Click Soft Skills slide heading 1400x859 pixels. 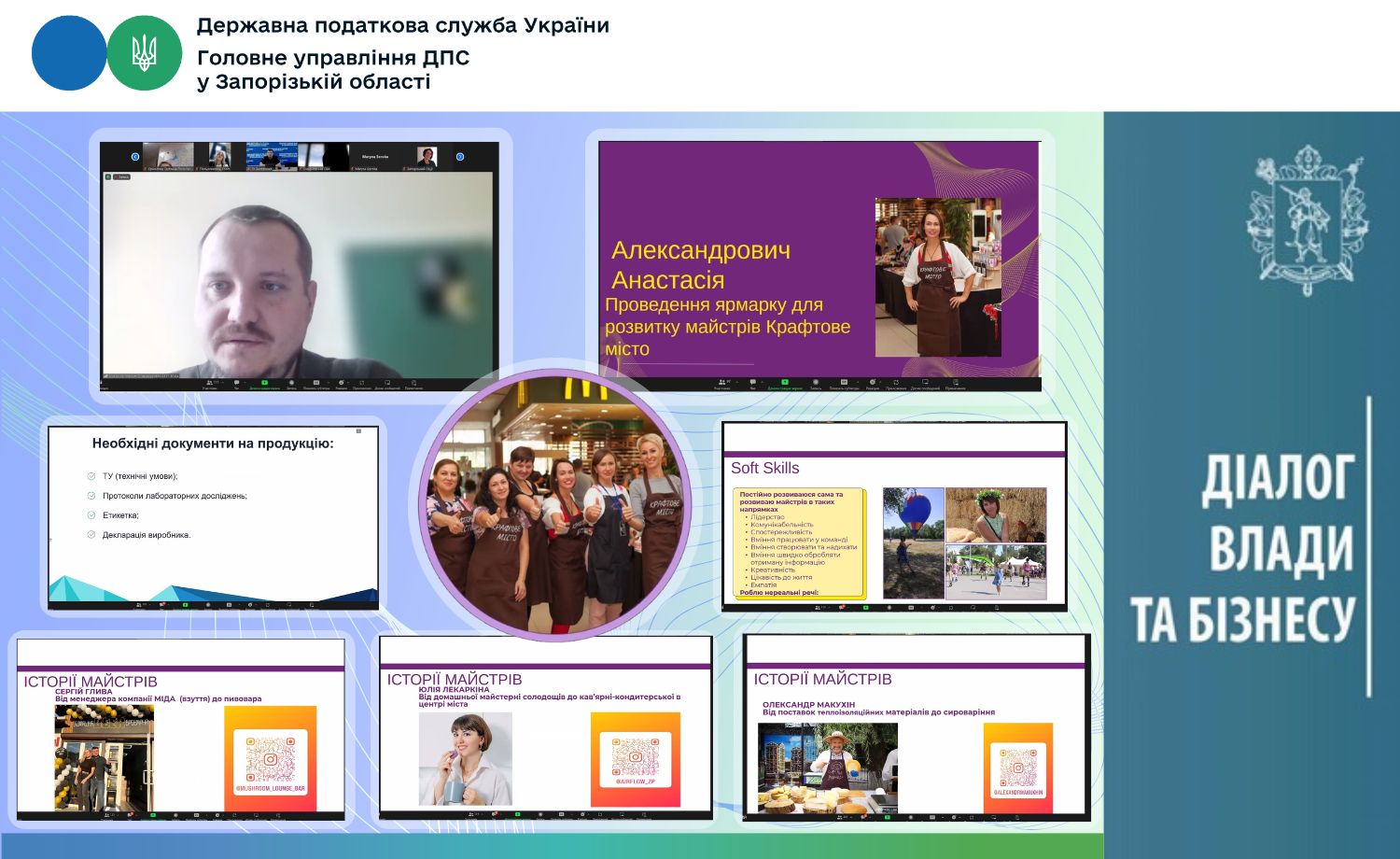click(764, 469)
